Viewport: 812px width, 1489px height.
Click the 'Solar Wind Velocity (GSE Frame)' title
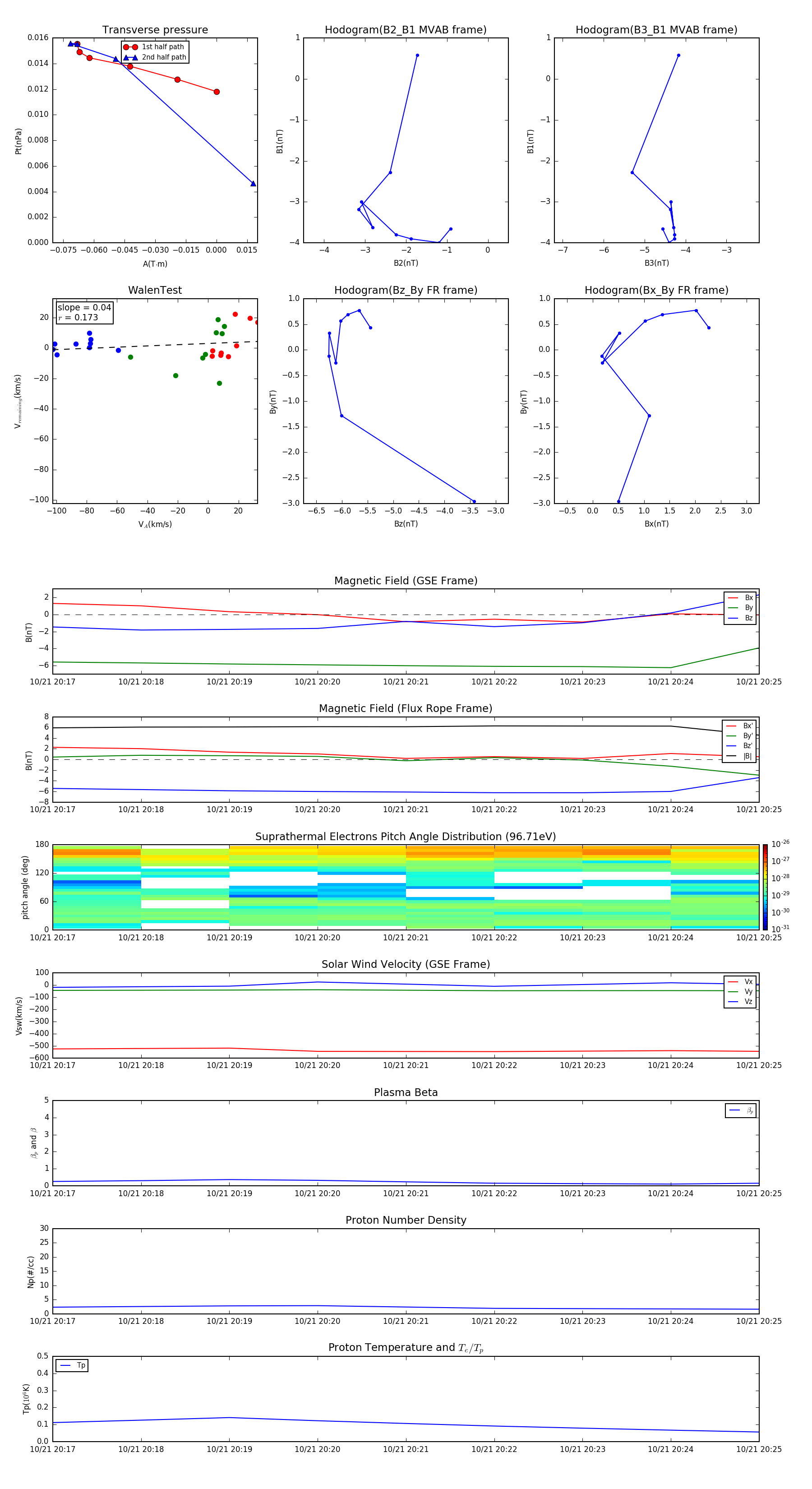point(406,964)
